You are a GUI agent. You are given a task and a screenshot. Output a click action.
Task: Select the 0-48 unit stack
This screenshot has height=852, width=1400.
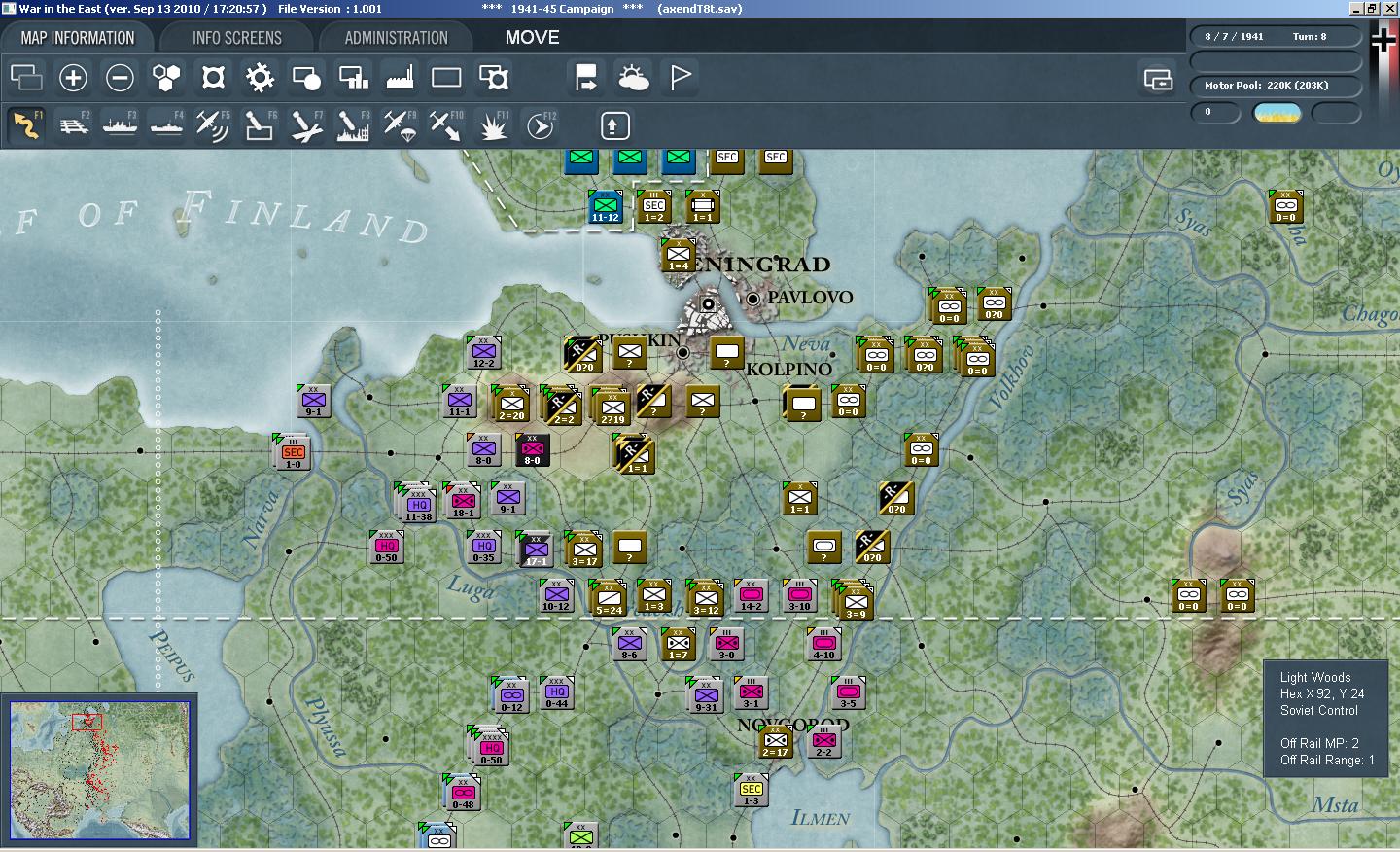click(462, 793)
